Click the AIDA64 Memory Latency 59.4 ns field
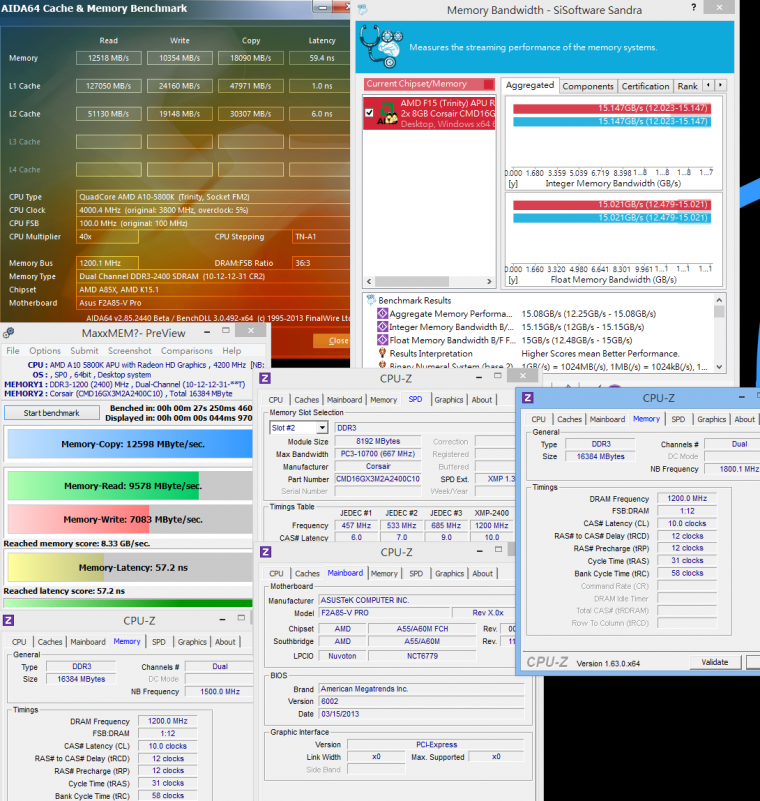This screenshot has height=801, width=760. 321,58
